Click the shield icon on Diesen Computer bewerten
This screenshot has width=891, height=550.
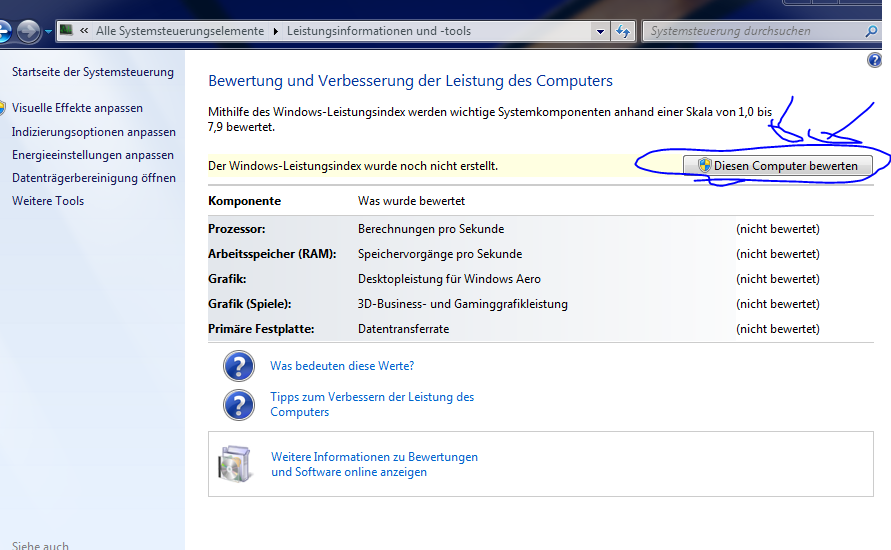pos(705,165)
